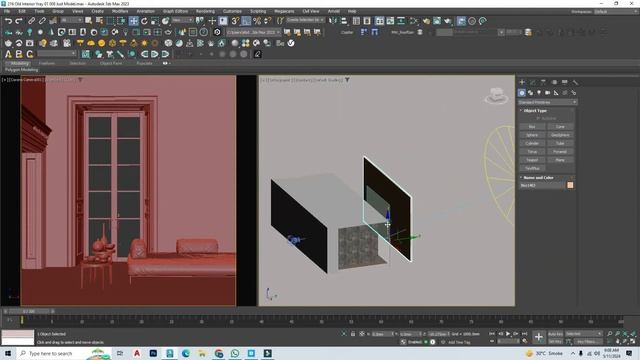Click the Render Production teapot icon
The image size is (640, 360).
pos(448,21)
